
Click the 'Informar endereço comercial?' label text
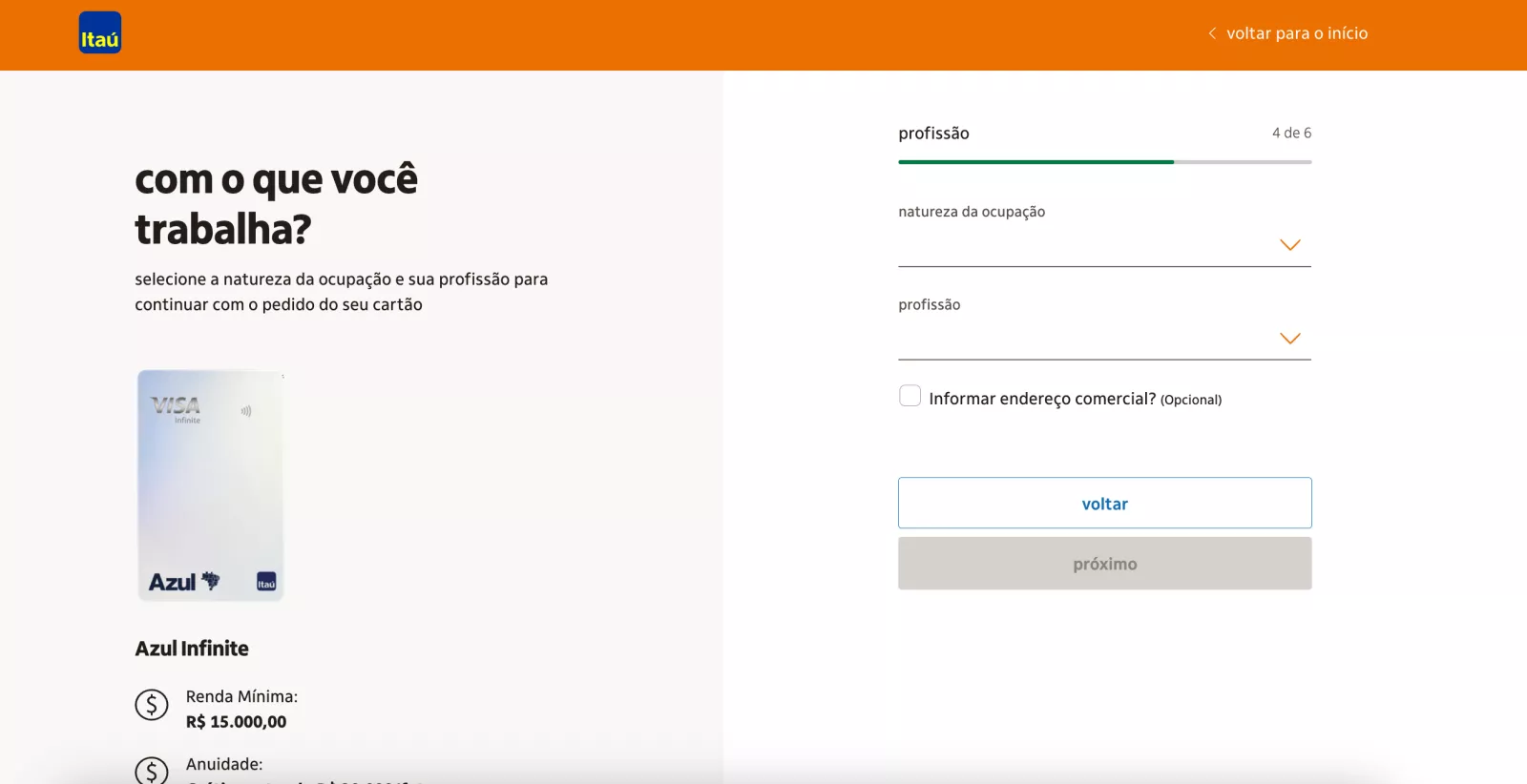[1042, 399]
